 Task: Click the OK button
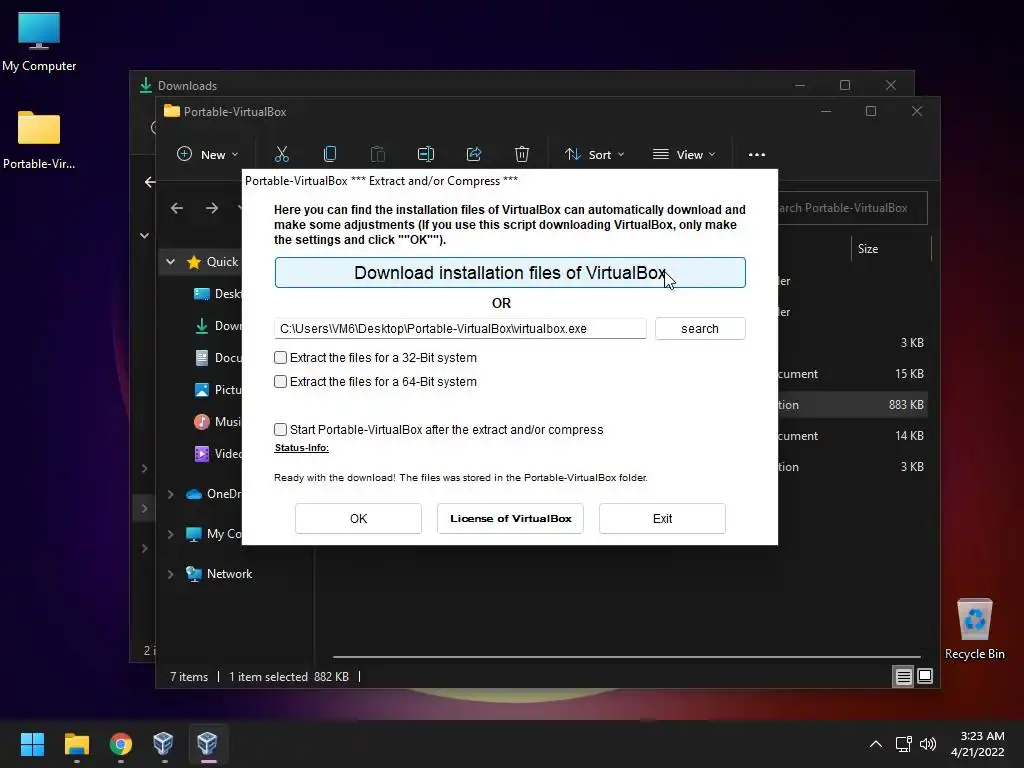point(358,519)
